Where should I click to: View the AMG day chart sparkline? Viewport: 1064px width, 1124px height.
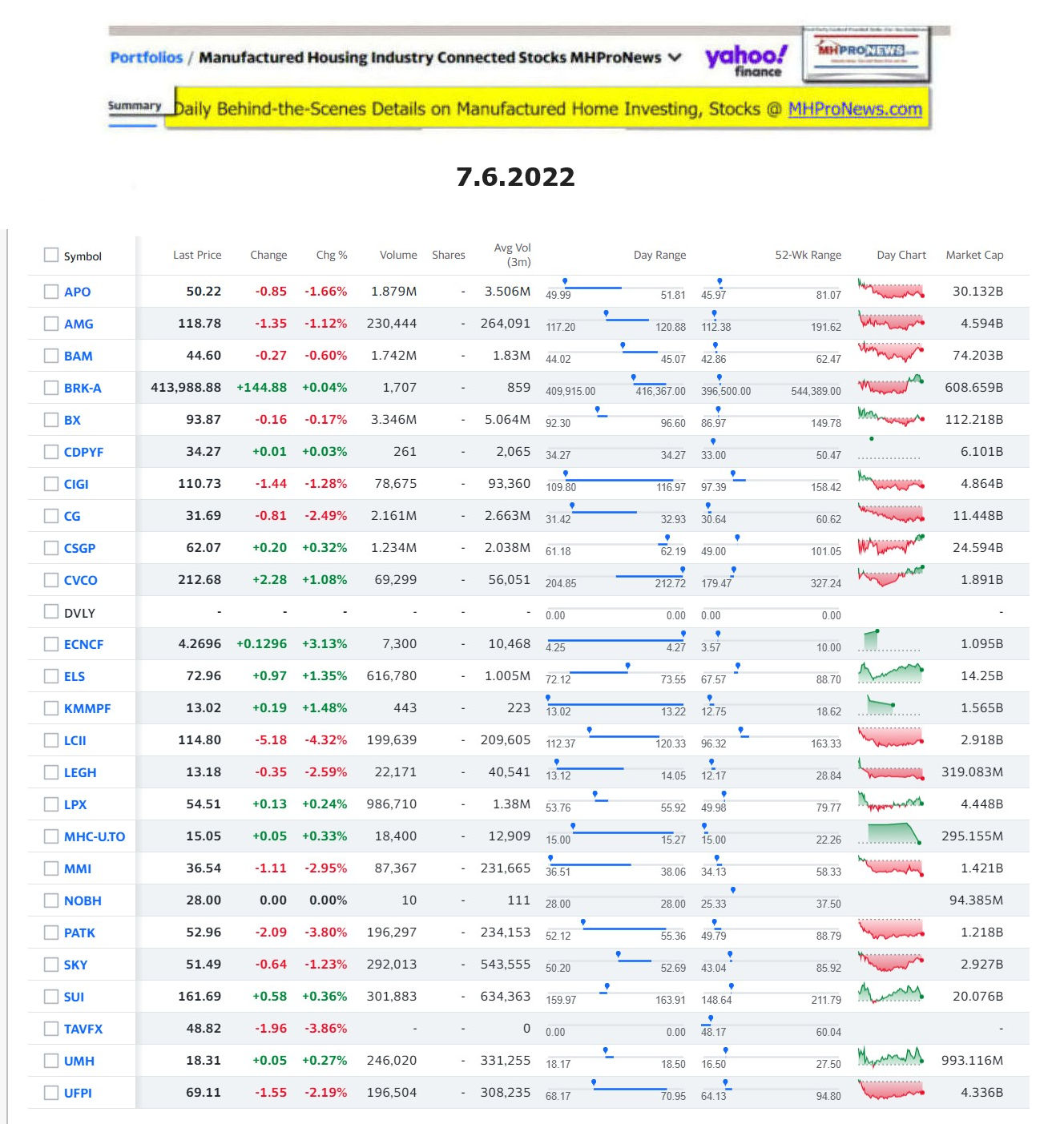(x=891, y=321)
